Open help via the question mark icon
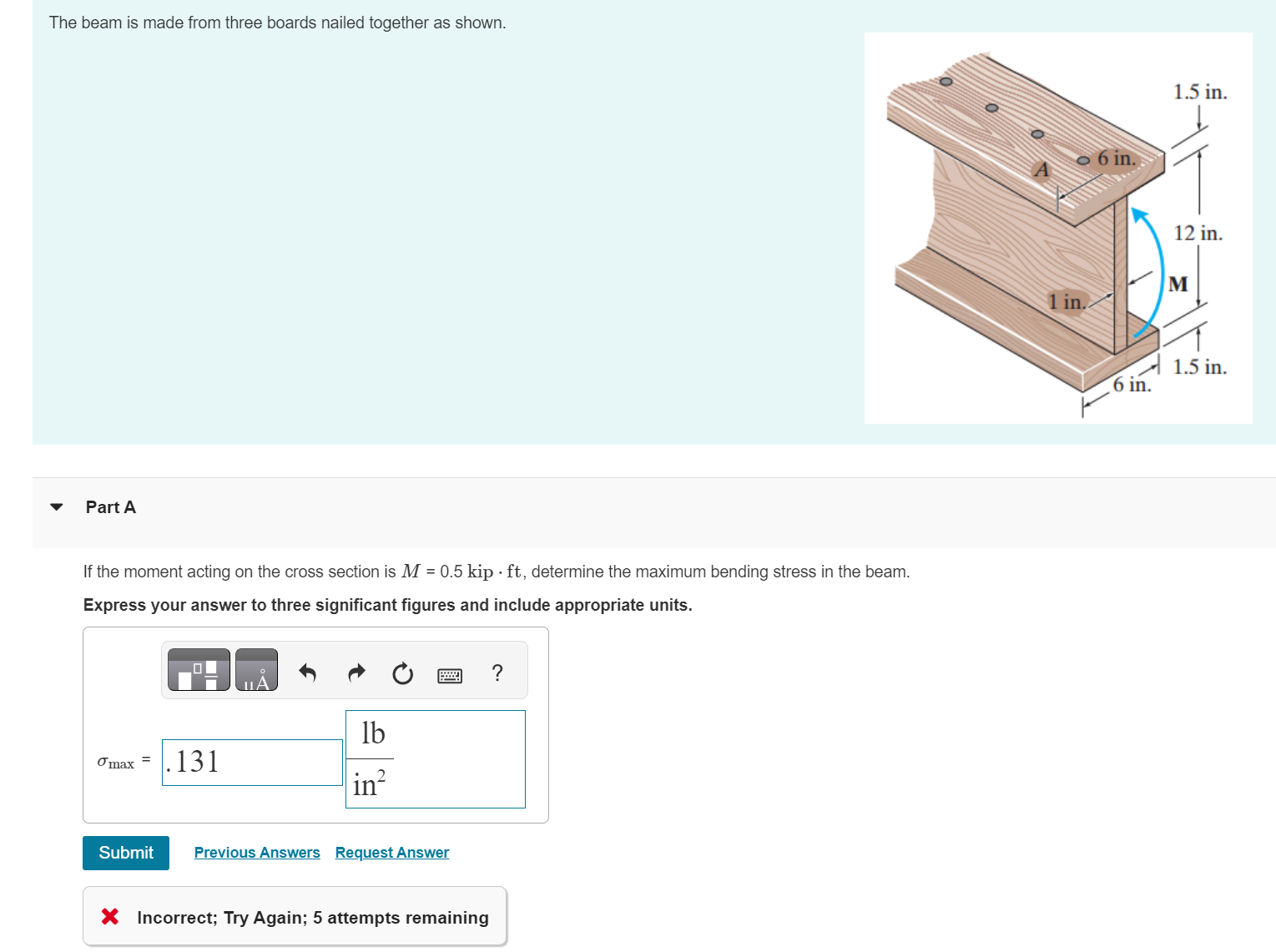Screen dimensions: 1276x952 click(x=497, y=672)
